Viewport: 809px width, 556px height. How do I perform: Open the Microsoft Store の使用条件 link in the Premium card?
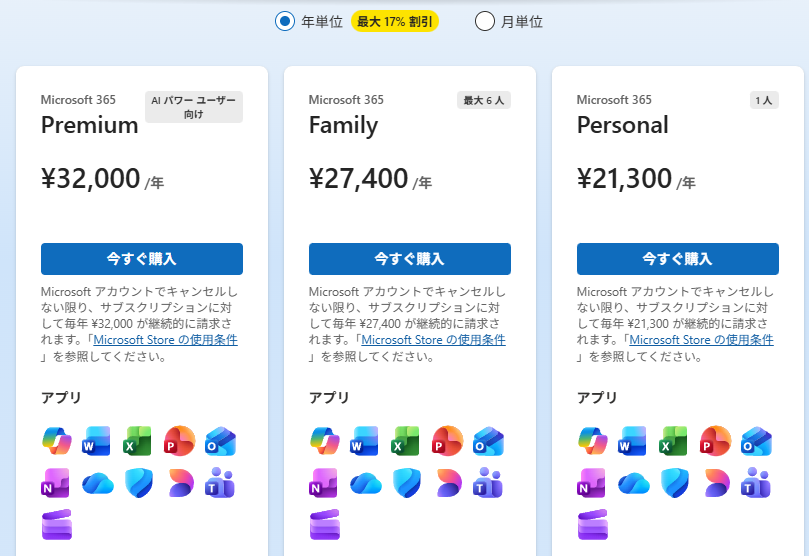tap(169, 340)
